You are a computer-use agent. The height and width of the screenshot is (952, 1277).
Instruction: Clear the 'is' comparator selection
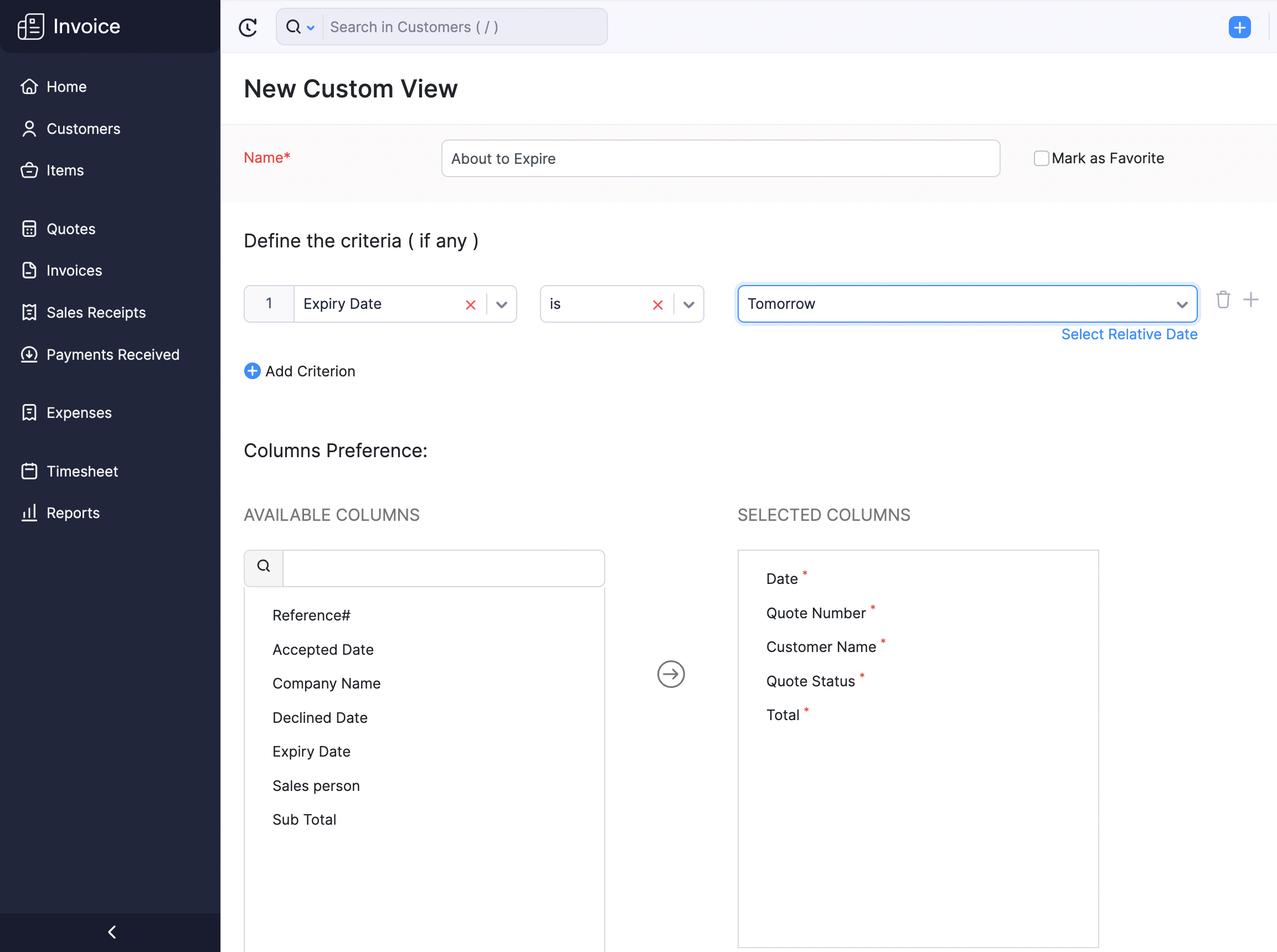point(657,304)
